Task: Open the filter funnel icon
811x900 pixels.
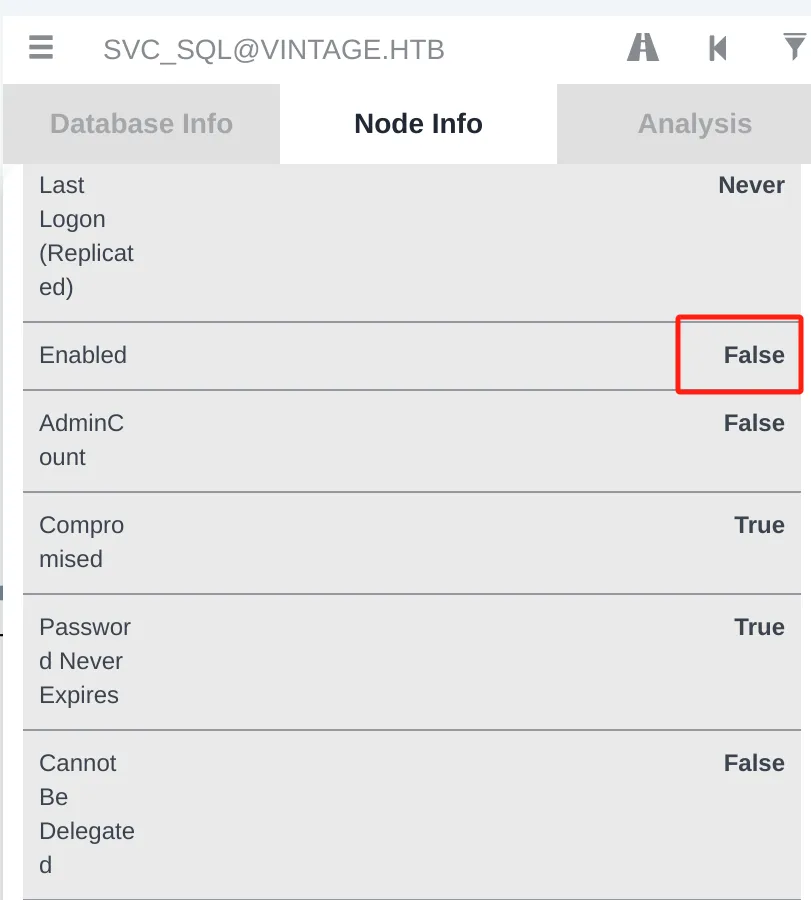Action: (795, 46)
